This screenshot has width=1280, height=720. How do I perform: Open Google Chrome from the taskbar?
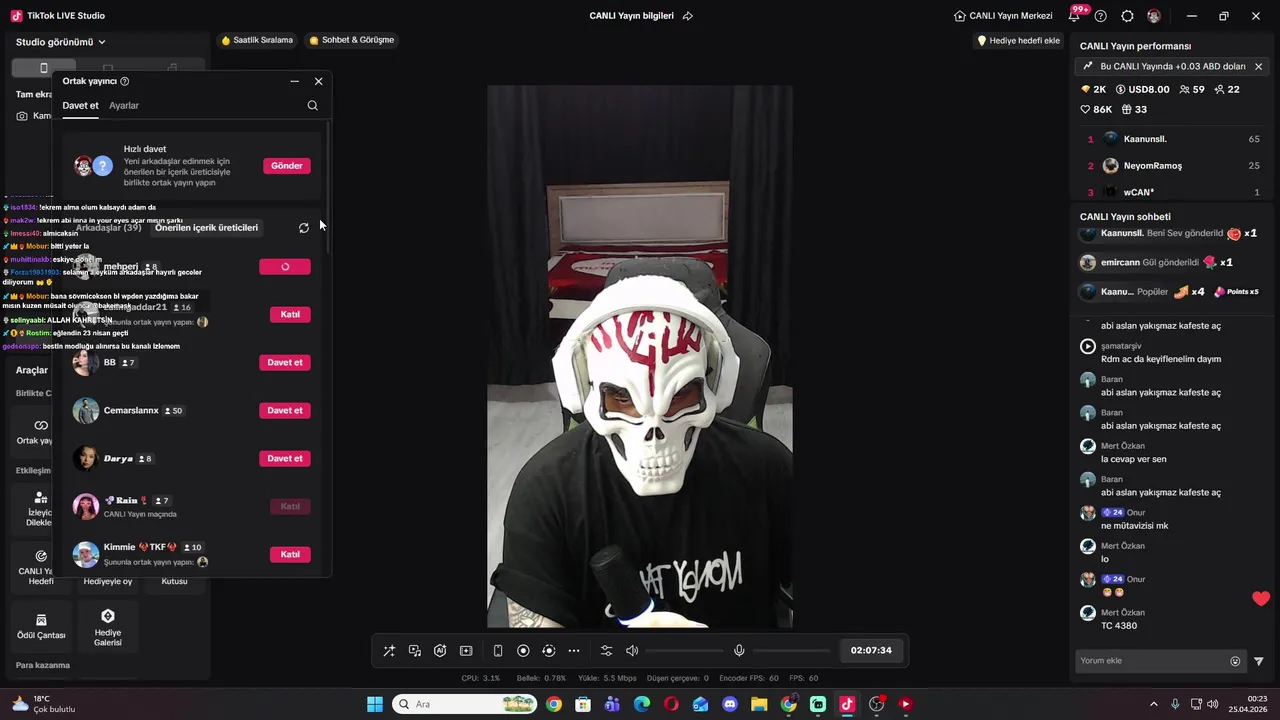coord(554,704)
